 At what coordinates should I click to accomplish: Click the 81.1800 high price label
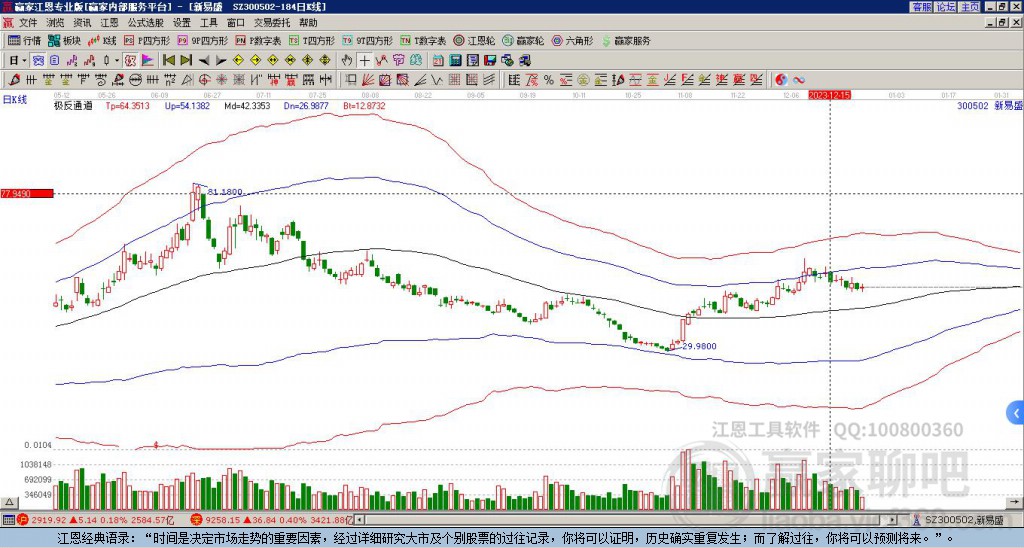click(225, 192)
